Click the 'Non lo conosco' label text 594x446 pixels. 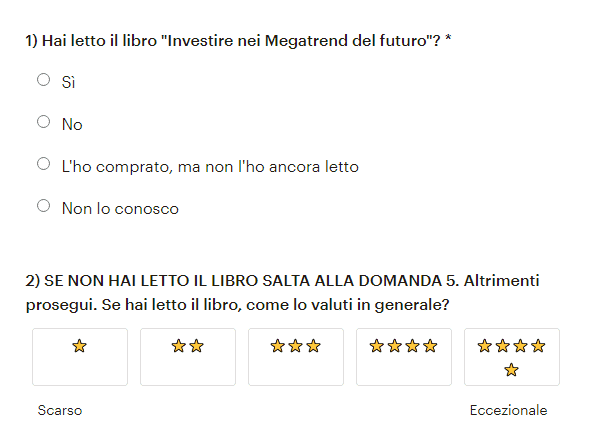(x=120, y=209)
